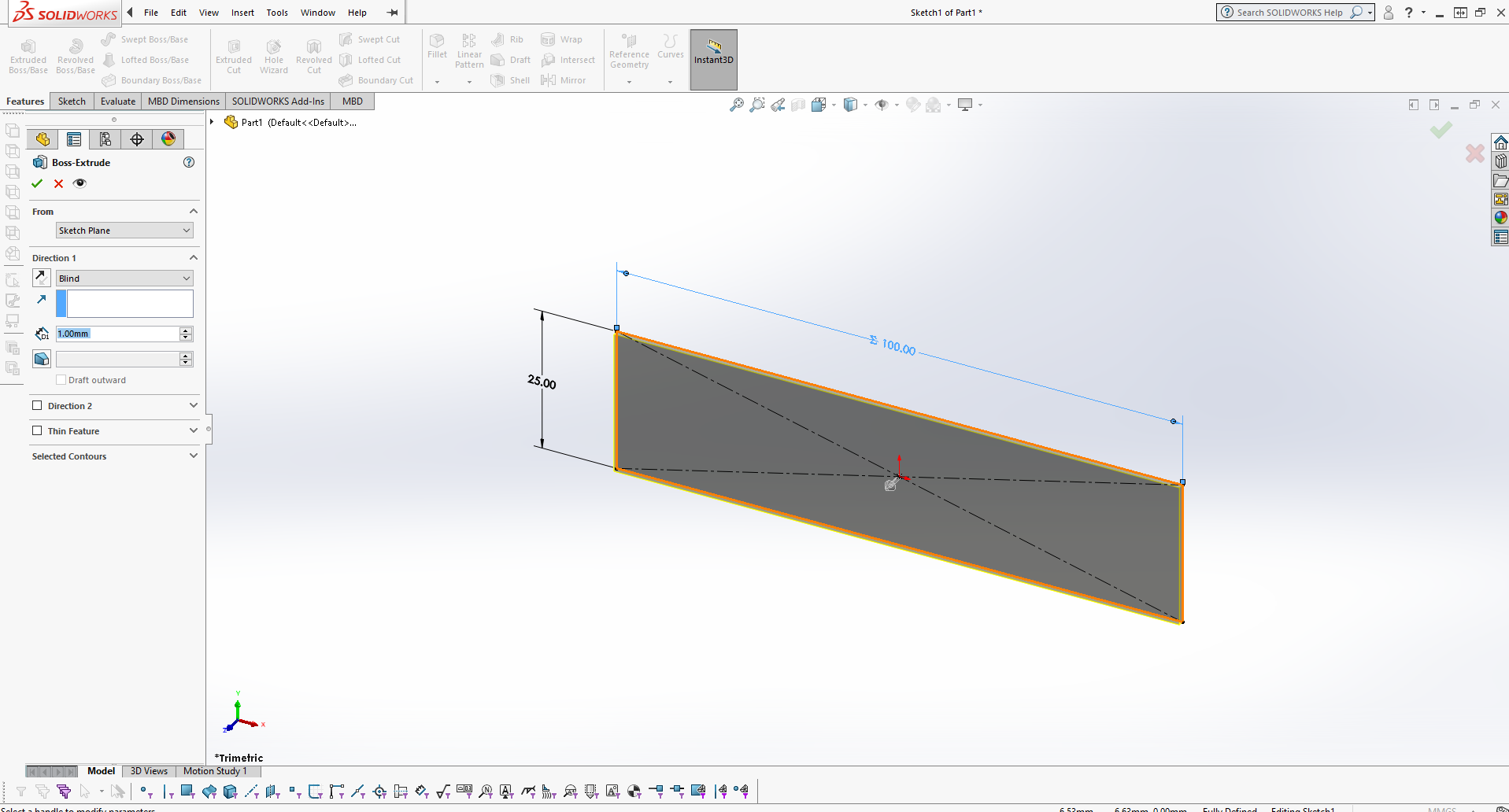Open Display Style icon

click(850, 105)
